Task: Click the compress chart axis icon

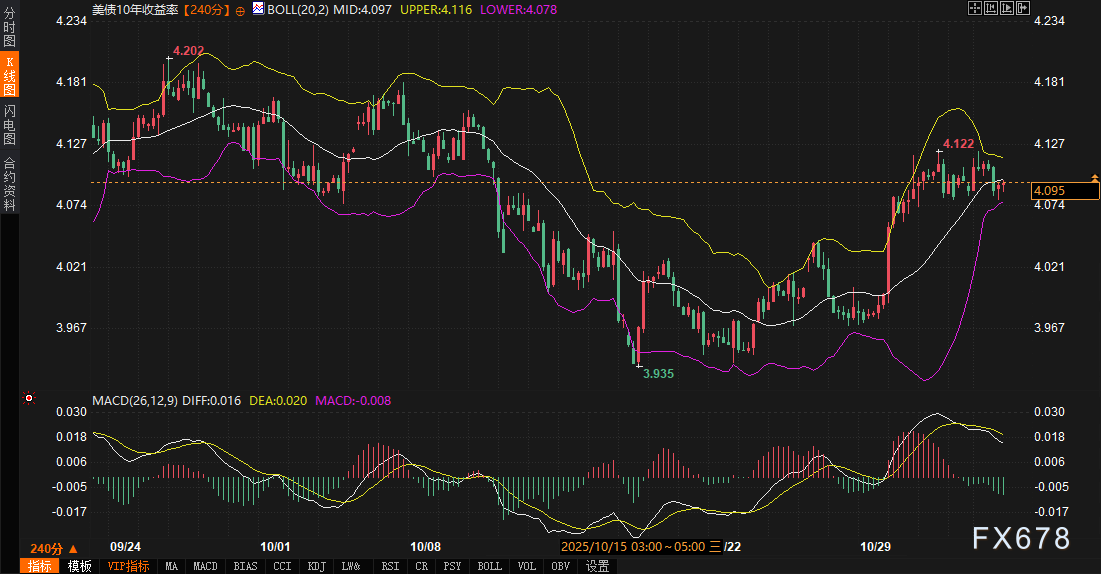Action: (x=992, y=8)
